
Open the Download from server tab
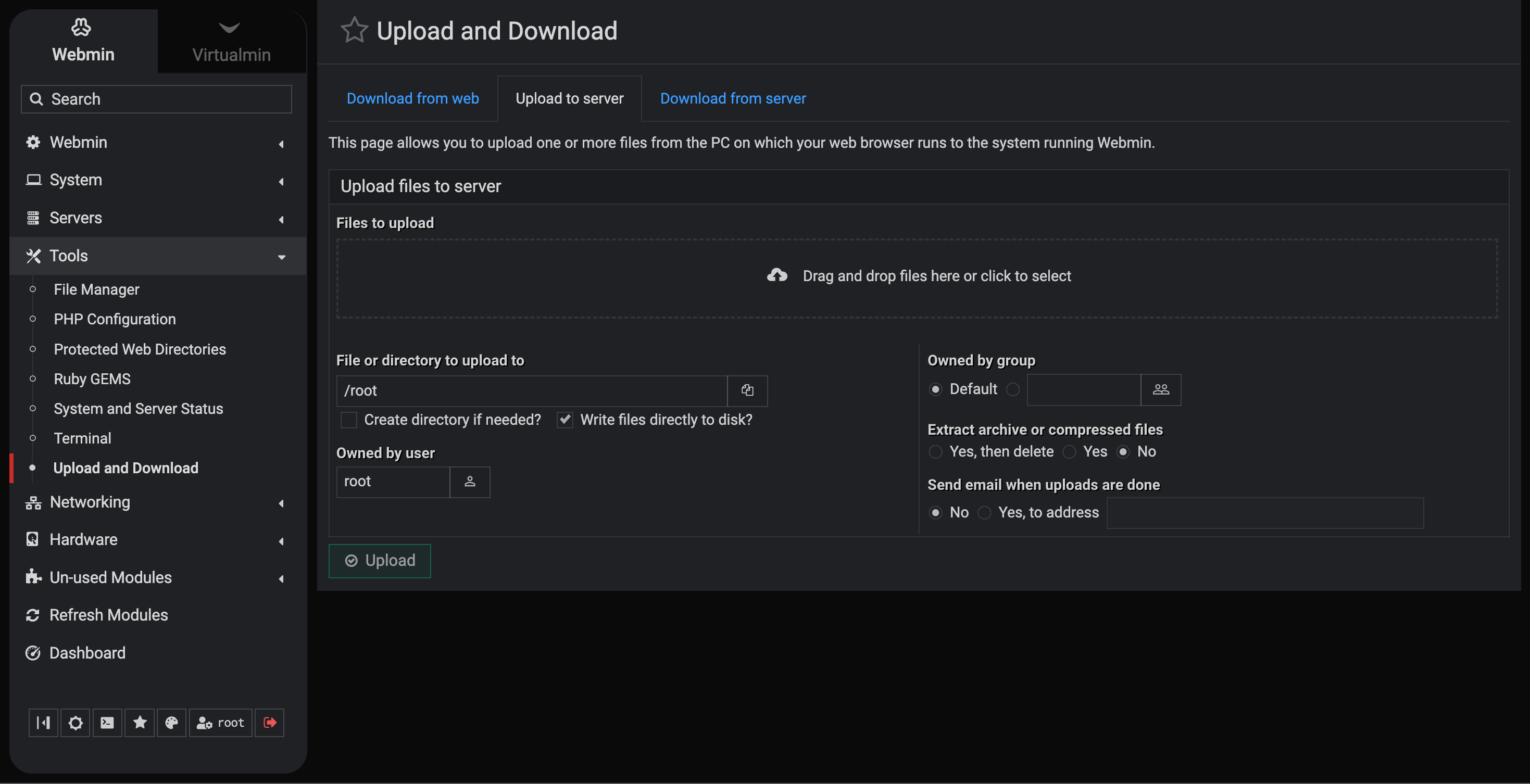(x=732, y=98)
